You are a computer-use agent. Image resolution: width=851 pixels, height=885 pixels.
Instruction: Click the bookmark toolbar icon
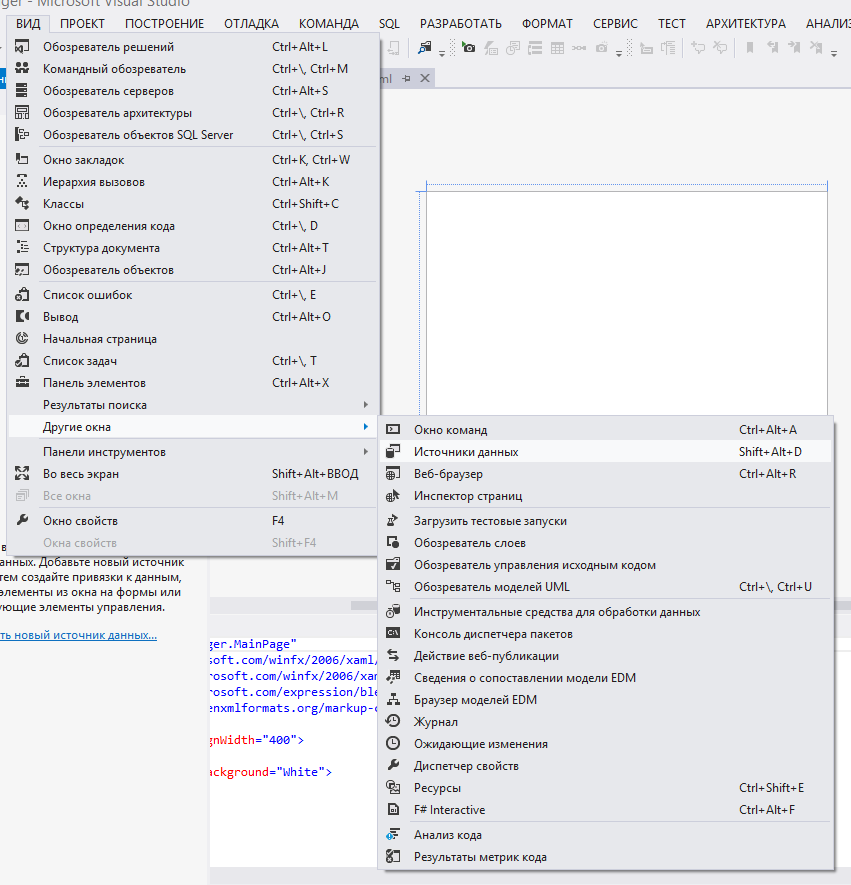(749, 48)
